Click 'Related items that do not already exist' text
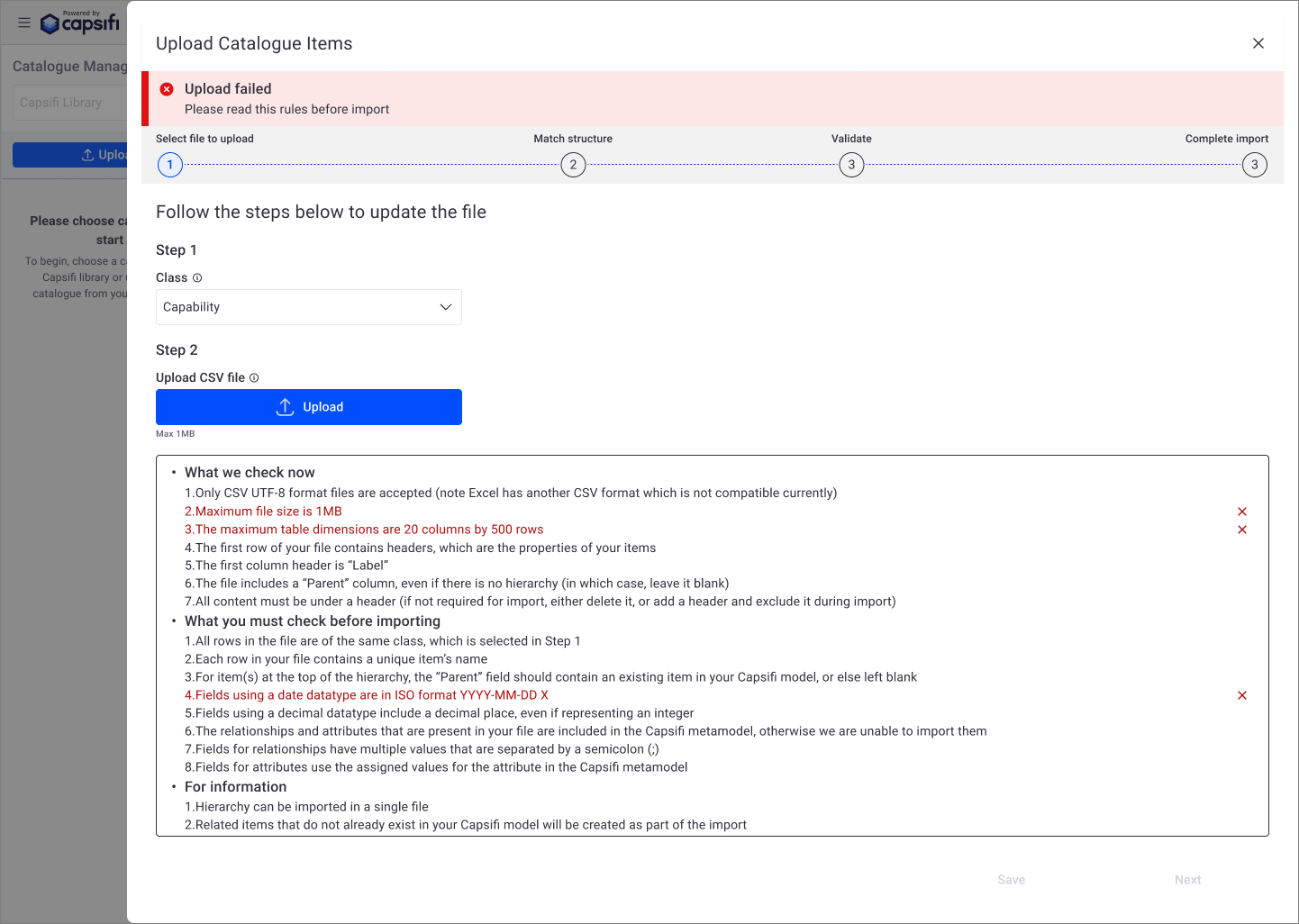This screenshot has width=1299, height=924. click(x=466, y=825)
